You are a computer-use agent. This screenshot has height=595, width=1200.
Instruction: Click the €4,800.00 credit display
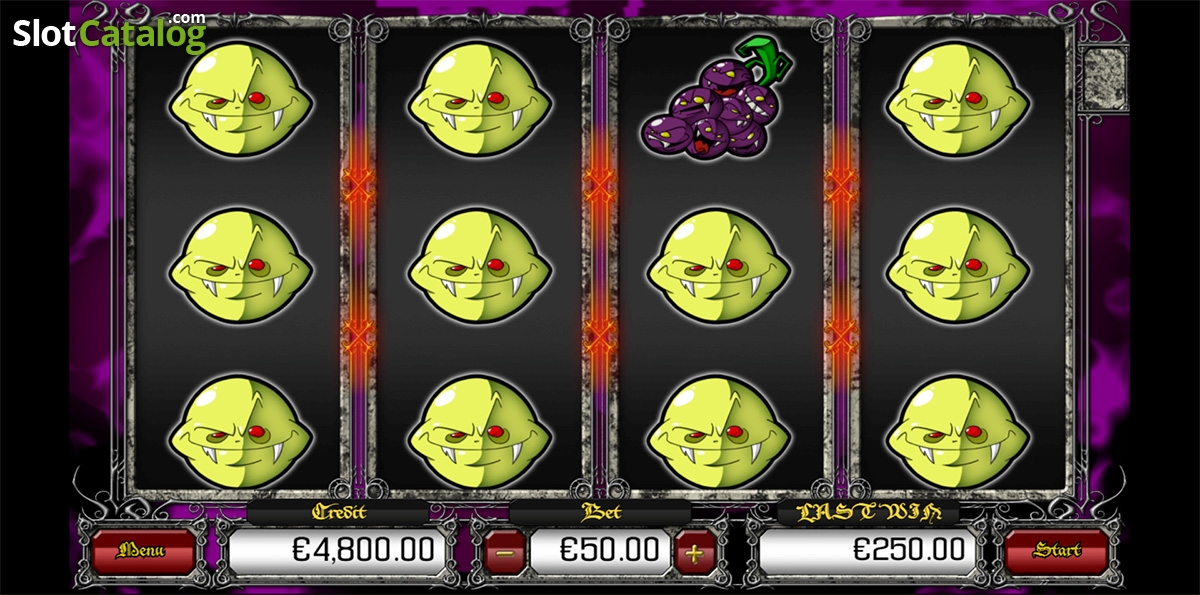point(337,550)
